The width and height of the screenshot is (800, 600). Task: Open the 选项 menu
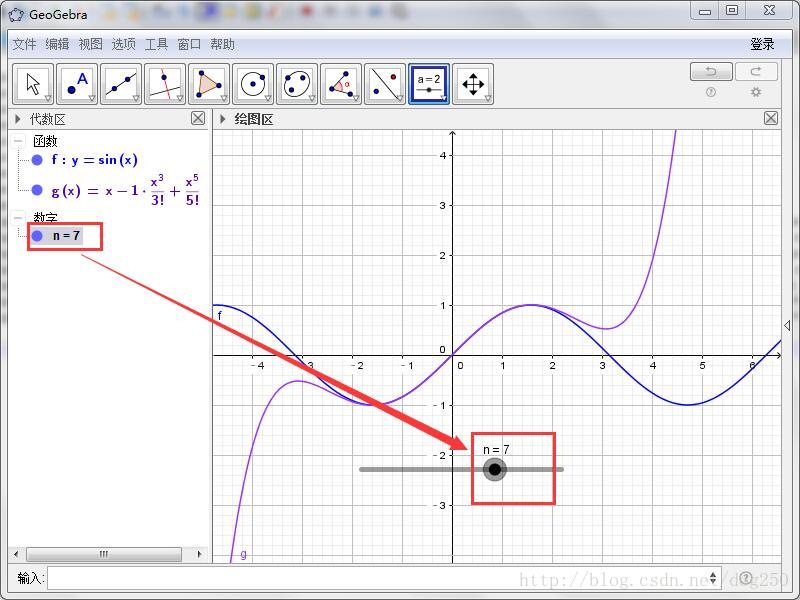(x=123, y=44)
